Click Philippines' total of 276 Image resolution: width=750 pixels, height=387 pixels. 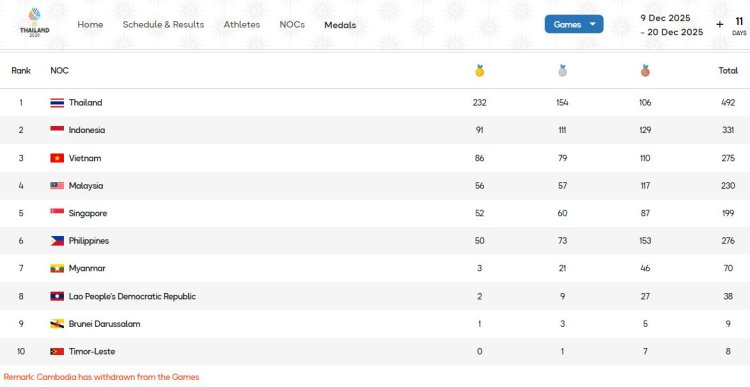(x=728, y=241)
